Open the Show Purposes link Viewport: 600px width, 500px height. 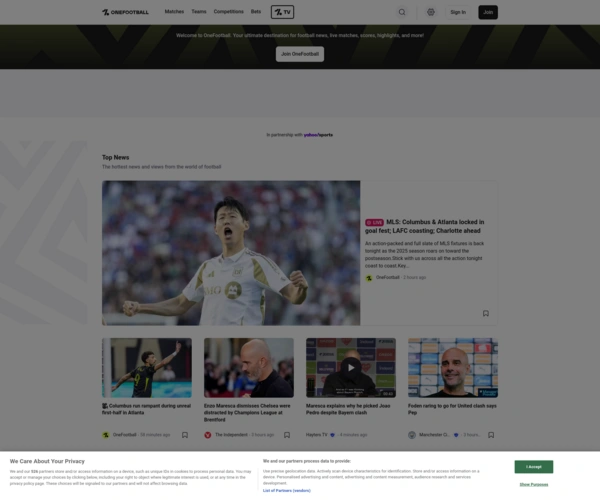(534, 484)
